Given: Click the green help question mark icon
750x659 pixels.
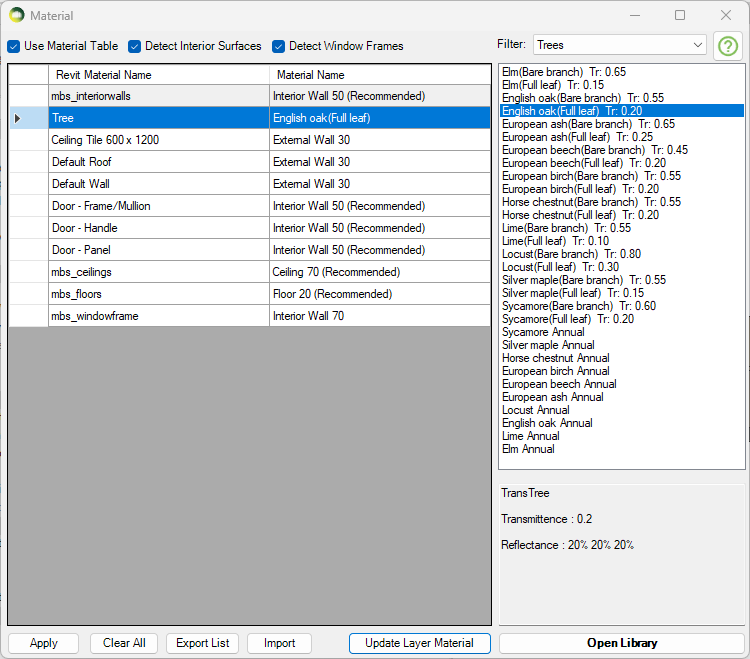Looking at the screenshot, I should [x=727, y=46].
